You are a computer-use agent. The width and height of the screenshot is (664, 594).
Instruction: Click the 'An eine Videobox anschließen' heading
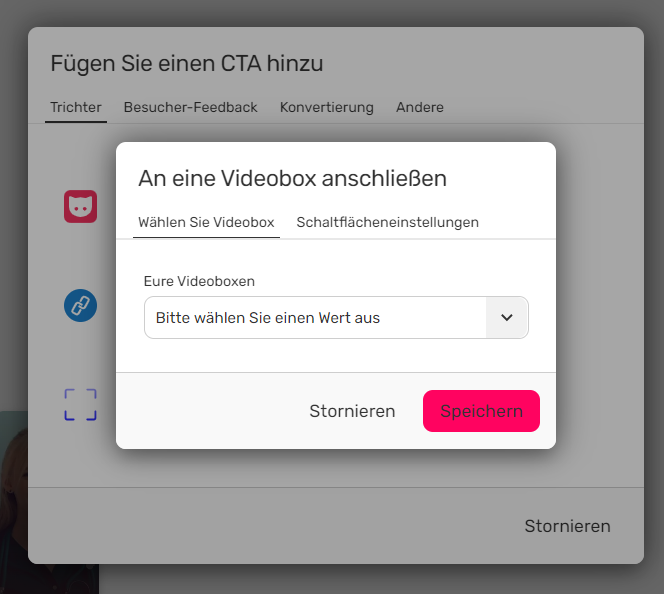[292, 178]
